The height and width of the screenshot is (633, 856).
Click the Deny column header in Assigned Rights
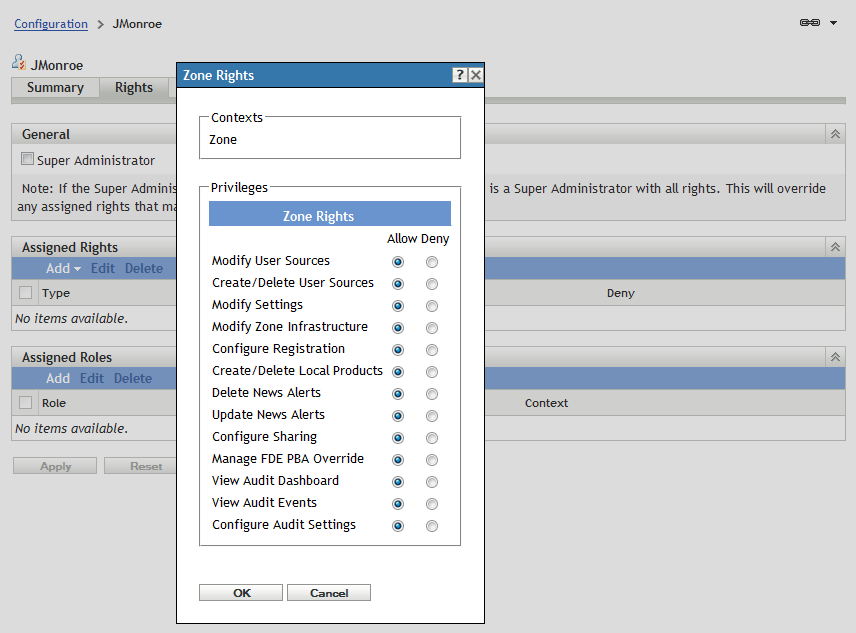coord(621,293)
